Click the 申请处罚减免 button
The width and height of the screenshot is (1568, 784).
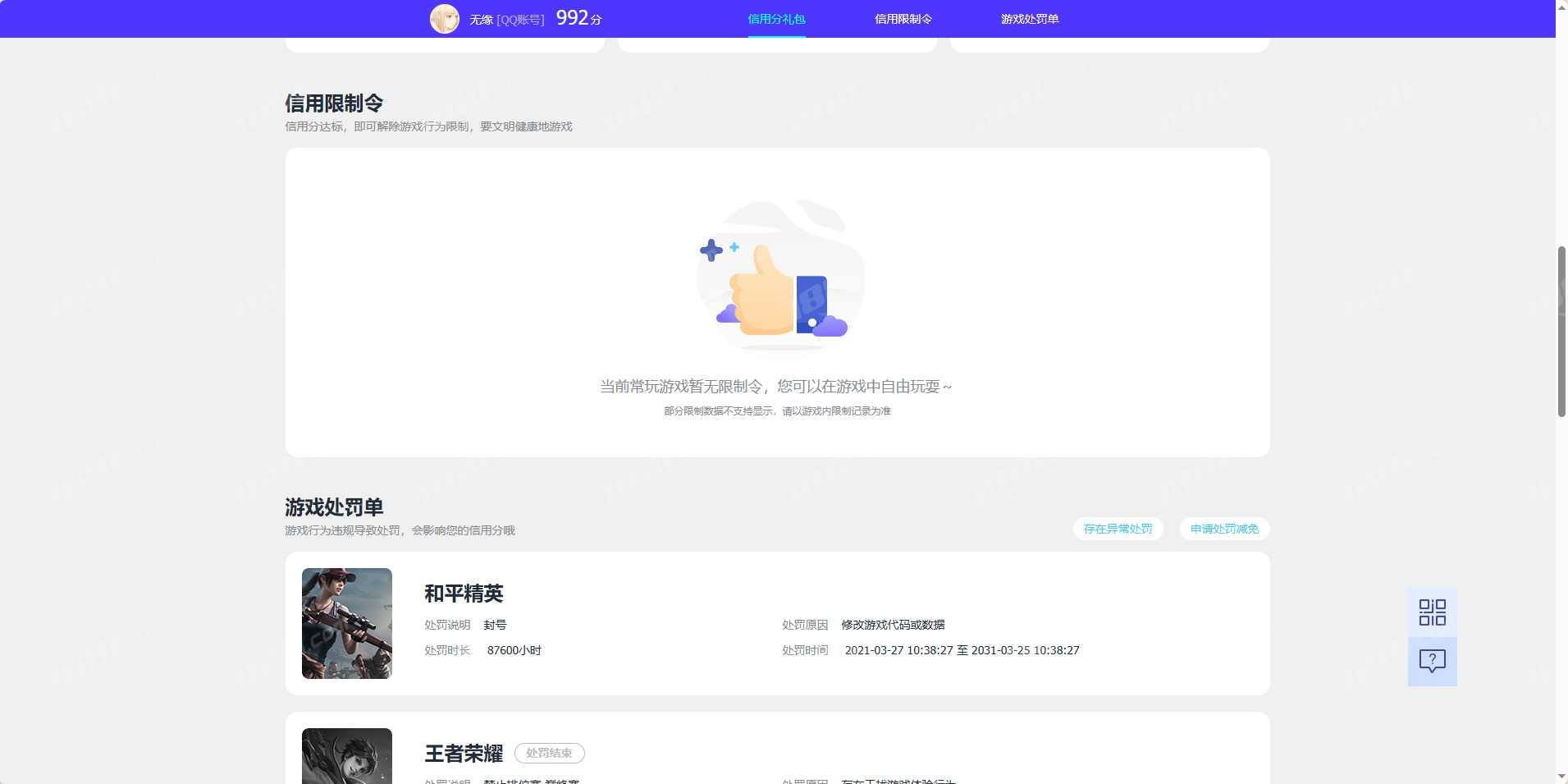[x=1224, y=529]
